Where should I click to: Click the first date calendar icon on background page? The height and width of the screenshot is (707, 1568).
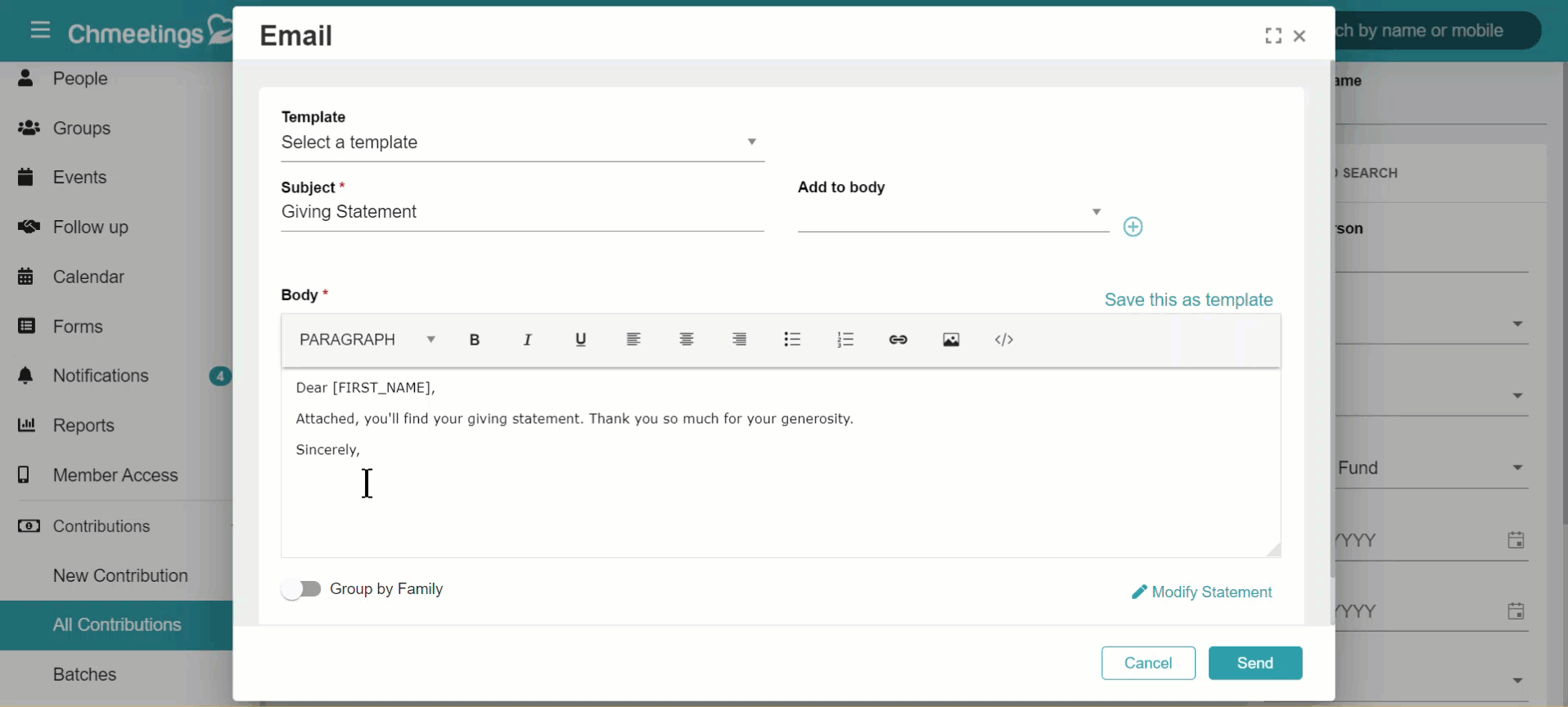[x=1516, y=540]
